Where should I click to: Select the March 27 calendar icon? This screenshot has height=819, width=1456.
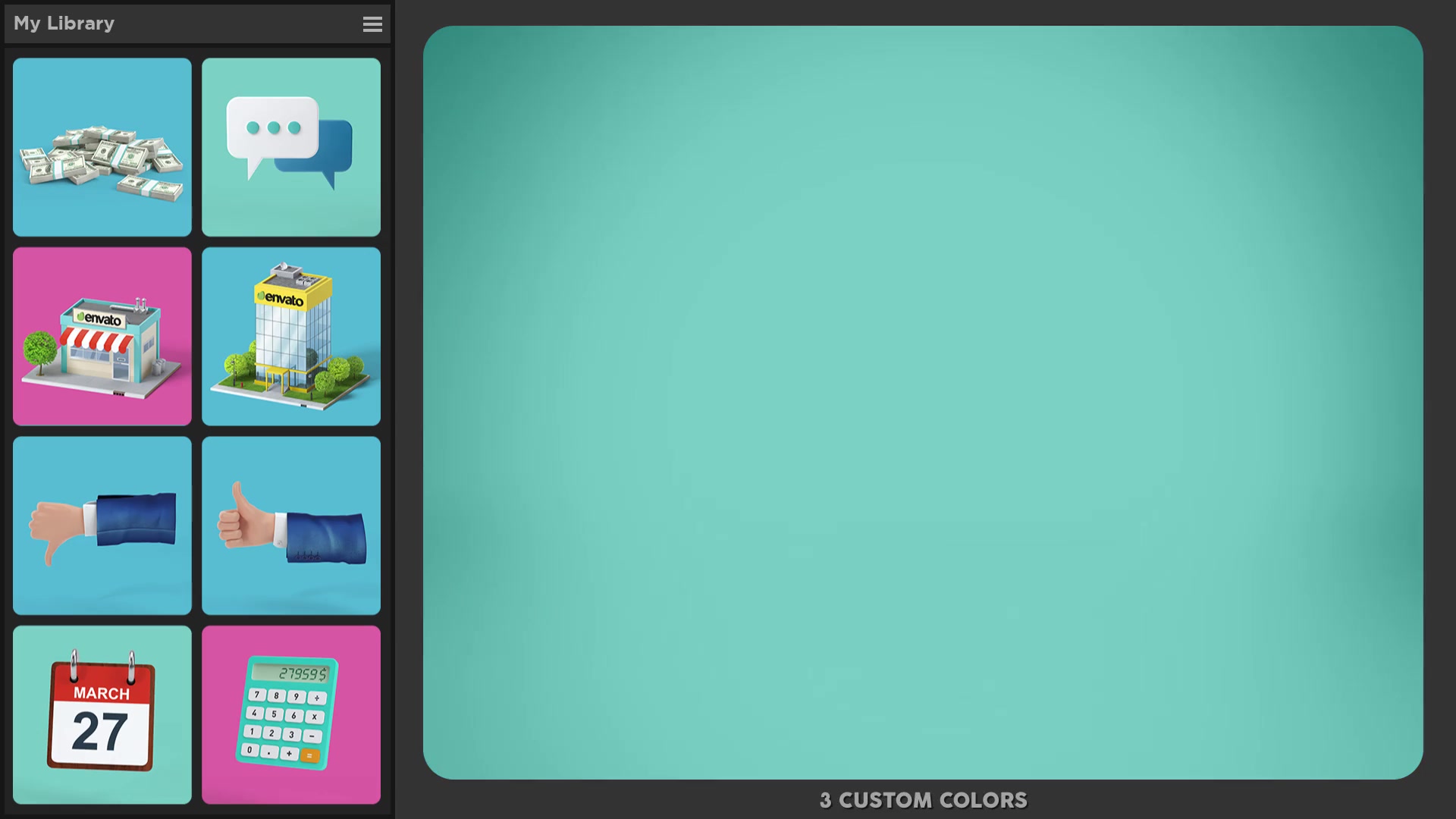(x=102, y=714)
